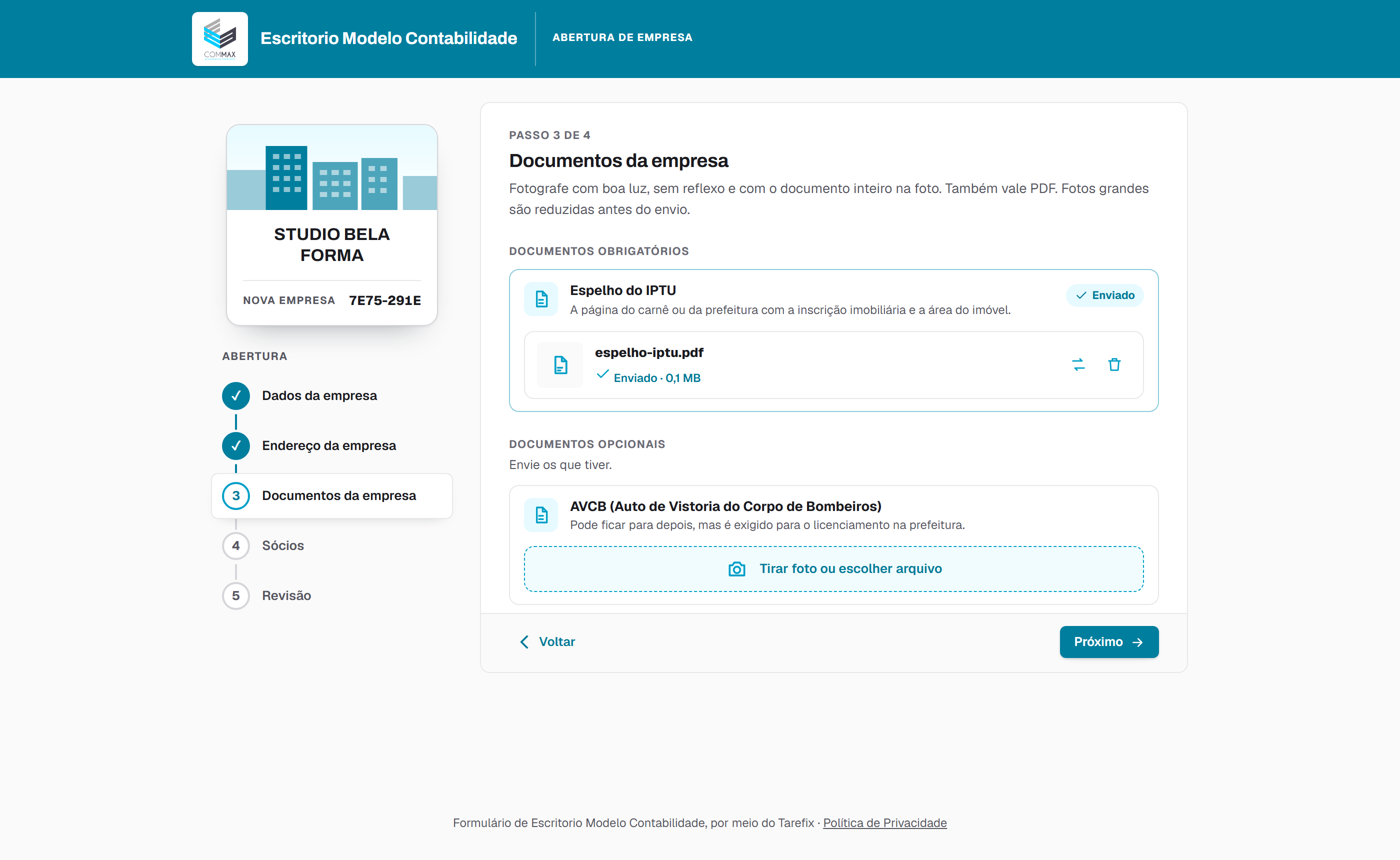
Task: Click the checkmark circle for Endereço da empresa
Action: (236, 446)
